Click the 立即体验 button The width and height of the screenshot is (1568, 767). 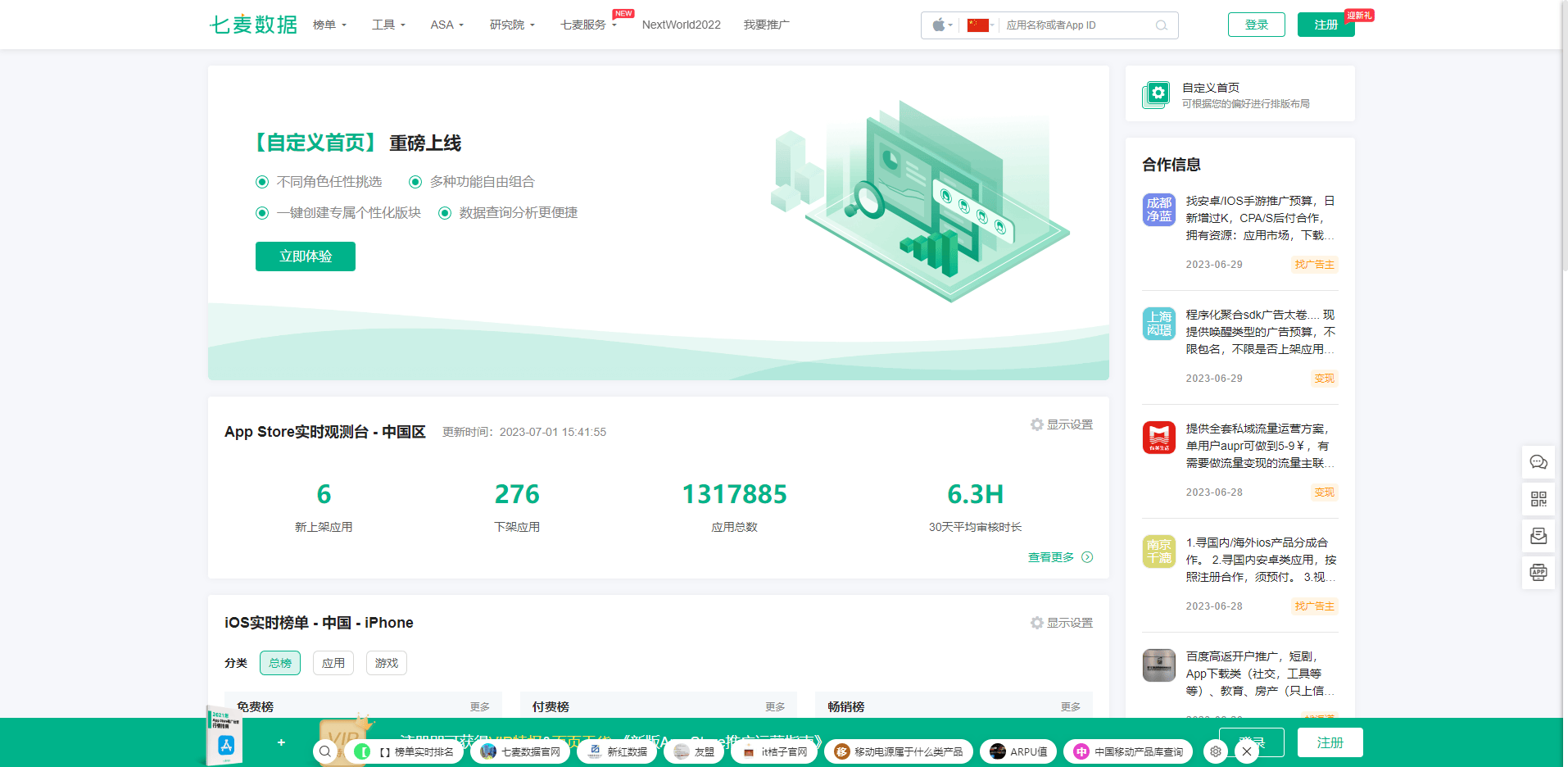pyautogui.click(x=305, y=256)
